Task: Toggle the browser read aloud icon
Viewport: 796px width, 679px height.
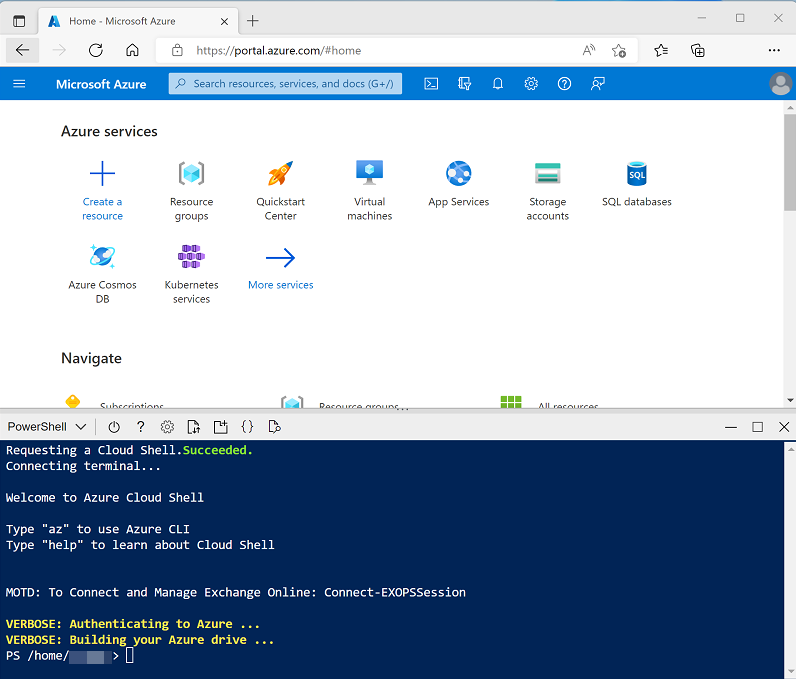Action: tap(589, 50)
